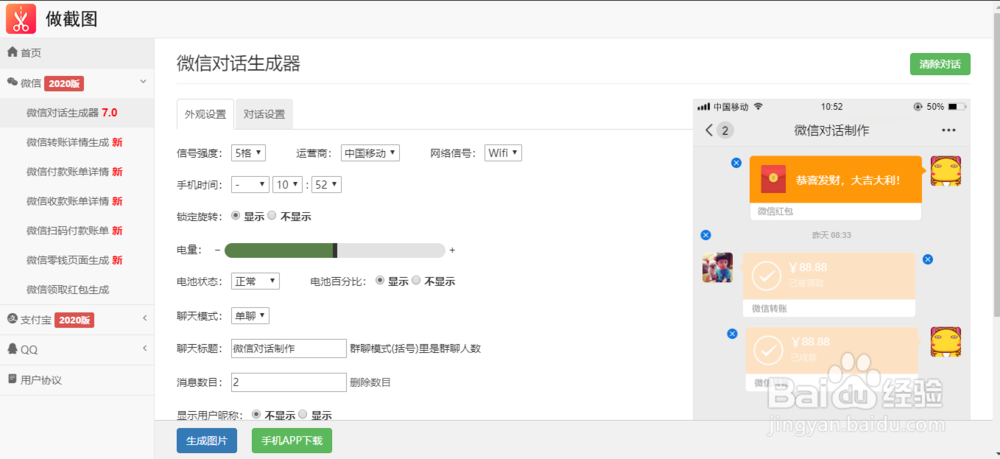Screen dimensions: 1000x459
Task: Click the 聊天标题 input field
Action: [x=288, y=349]
